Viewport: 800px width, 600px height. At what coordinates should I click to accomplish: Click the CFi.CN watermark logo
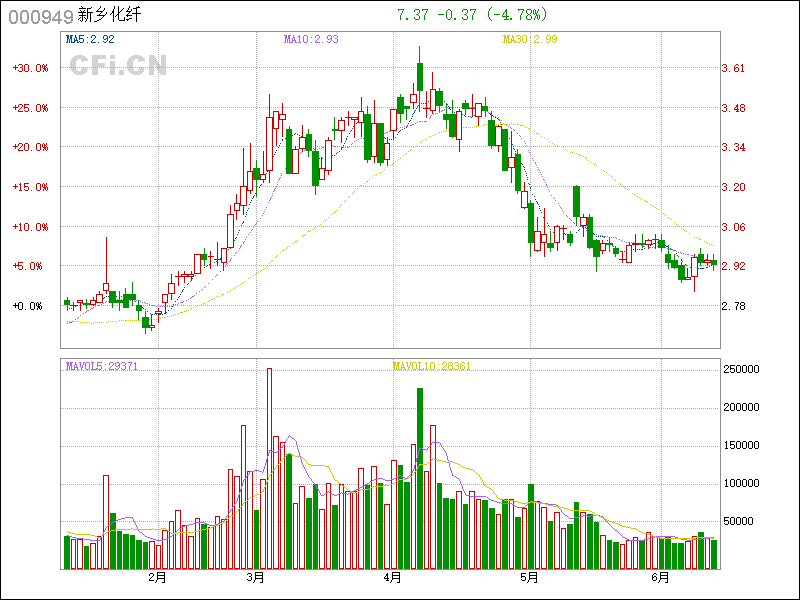click(x=117, y=65)
